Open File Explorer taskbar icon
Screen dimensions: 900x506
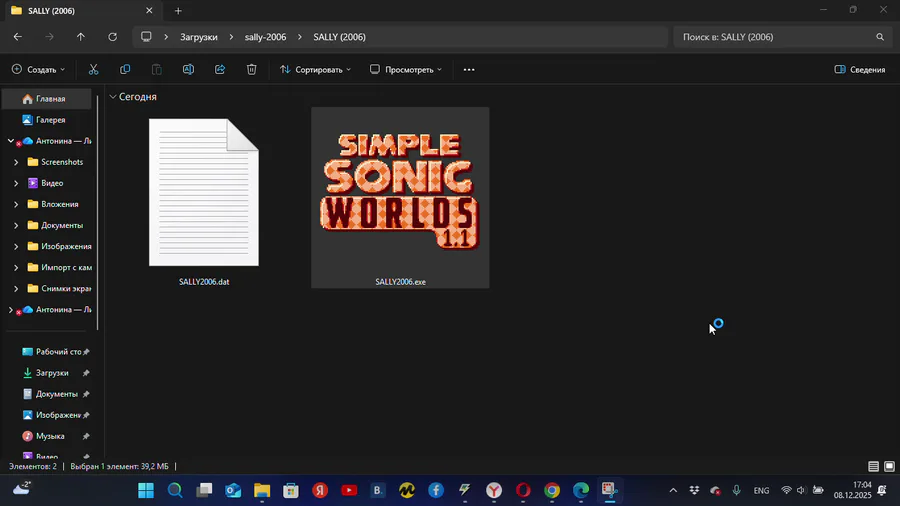pyautogui.click(x=262, y=490)
